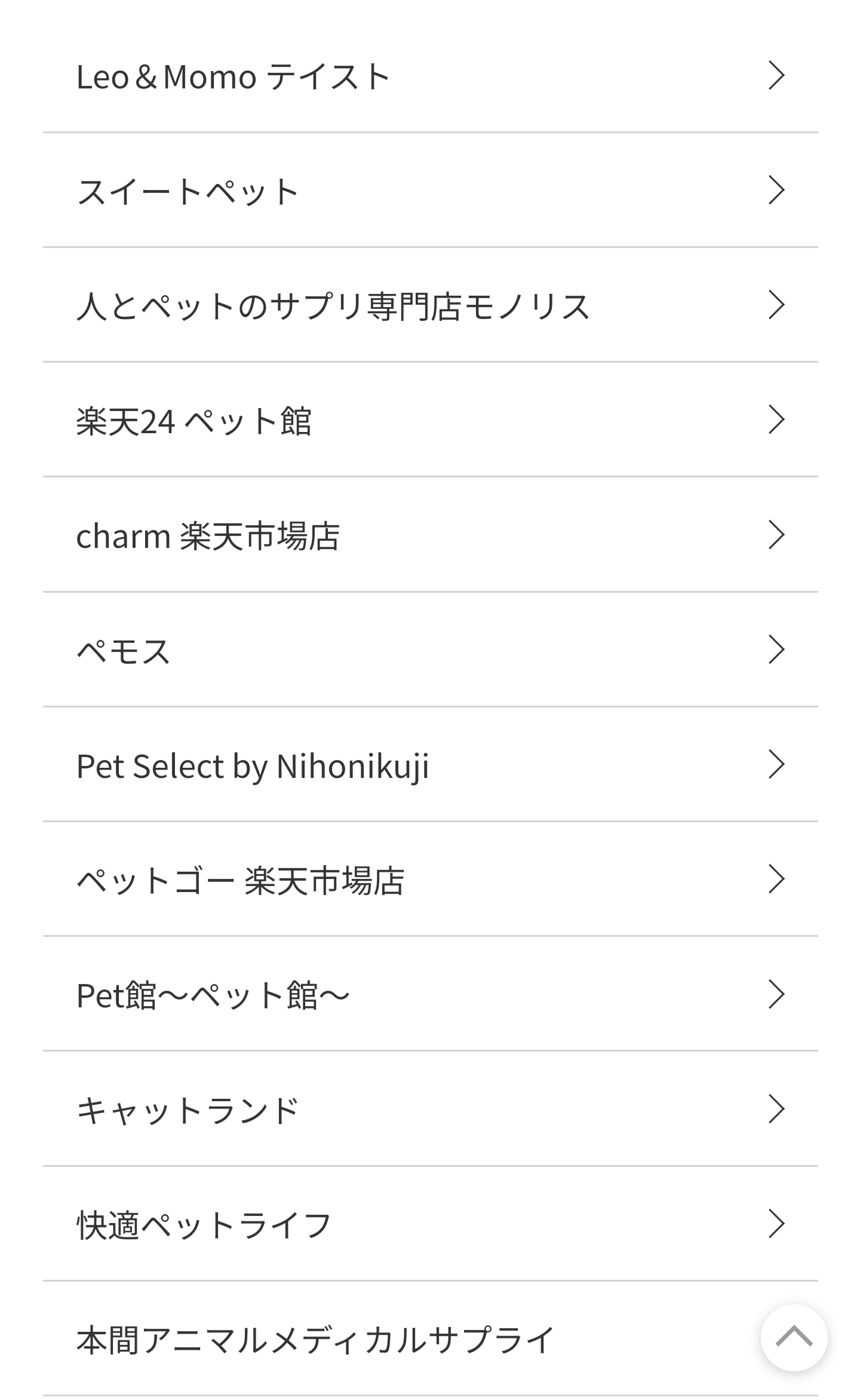Image resolution: width=860 pixels, height=1400 pixels.
Task: Visit 本間アニマルメディカルサプライ shop
Action: coord(315,1340)
